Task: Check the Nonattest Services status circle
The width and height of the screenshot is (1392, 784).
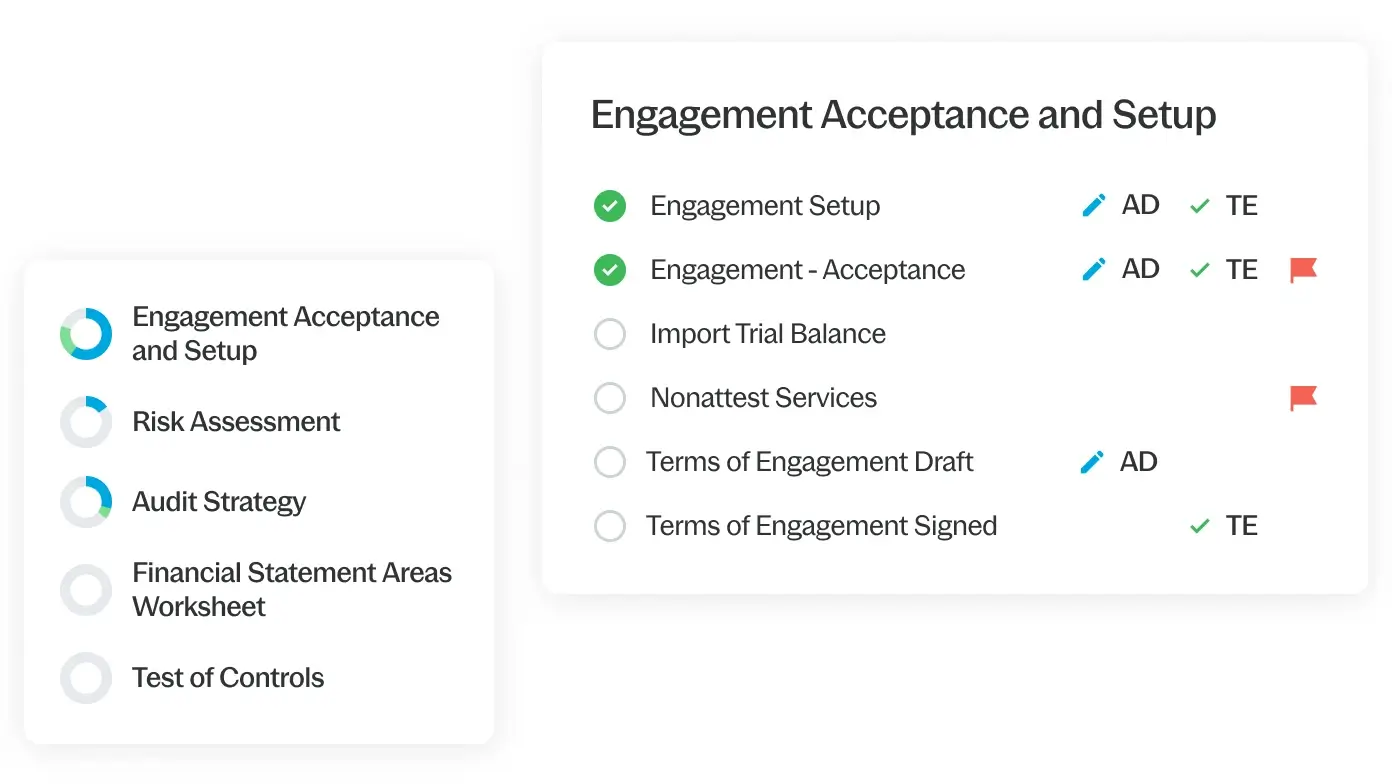Action: [610, 398]
